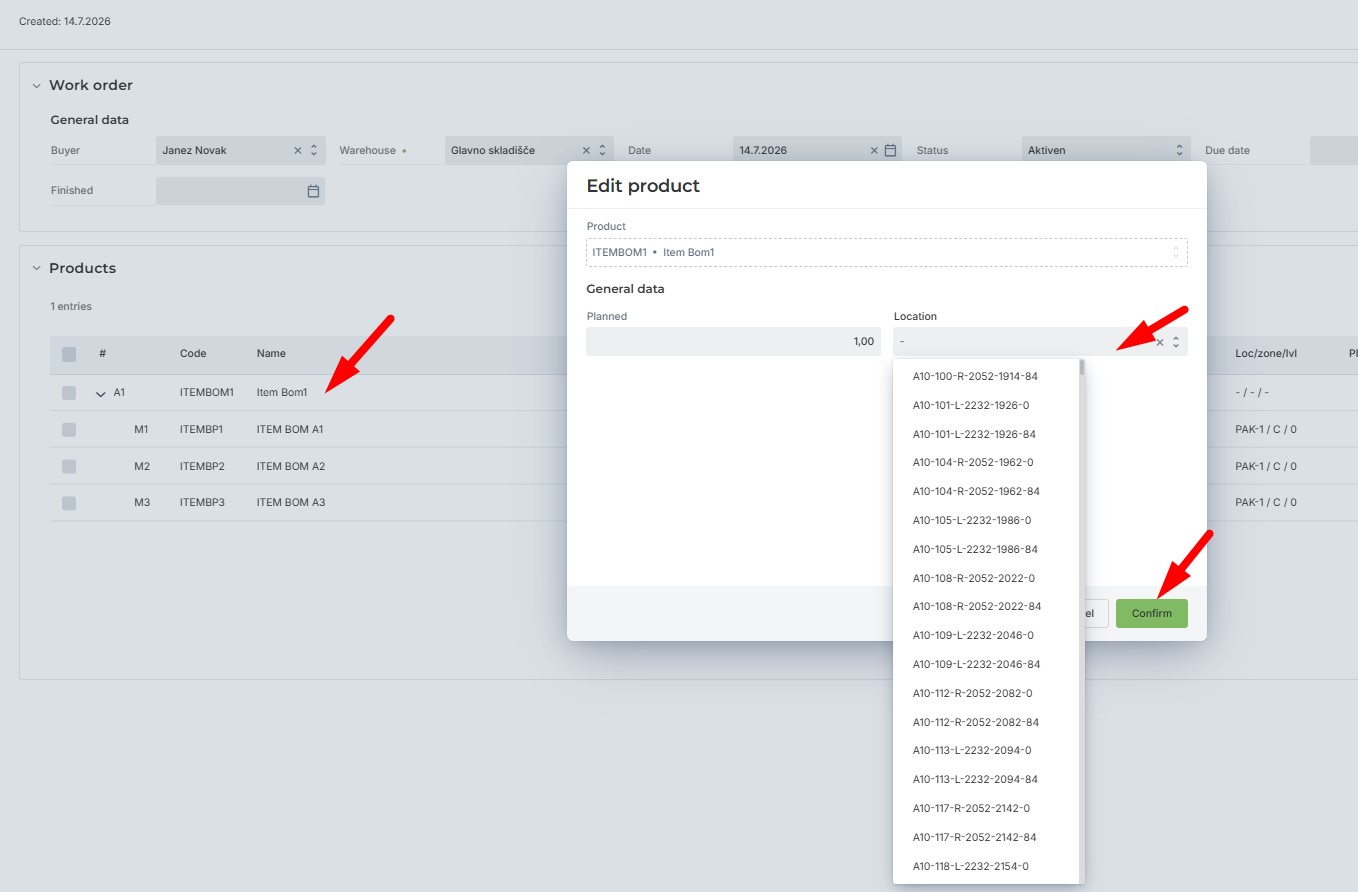Click the location list scrollbar thumb
Viewport: 1358px width, 892px height.
tap(1082, 366)
